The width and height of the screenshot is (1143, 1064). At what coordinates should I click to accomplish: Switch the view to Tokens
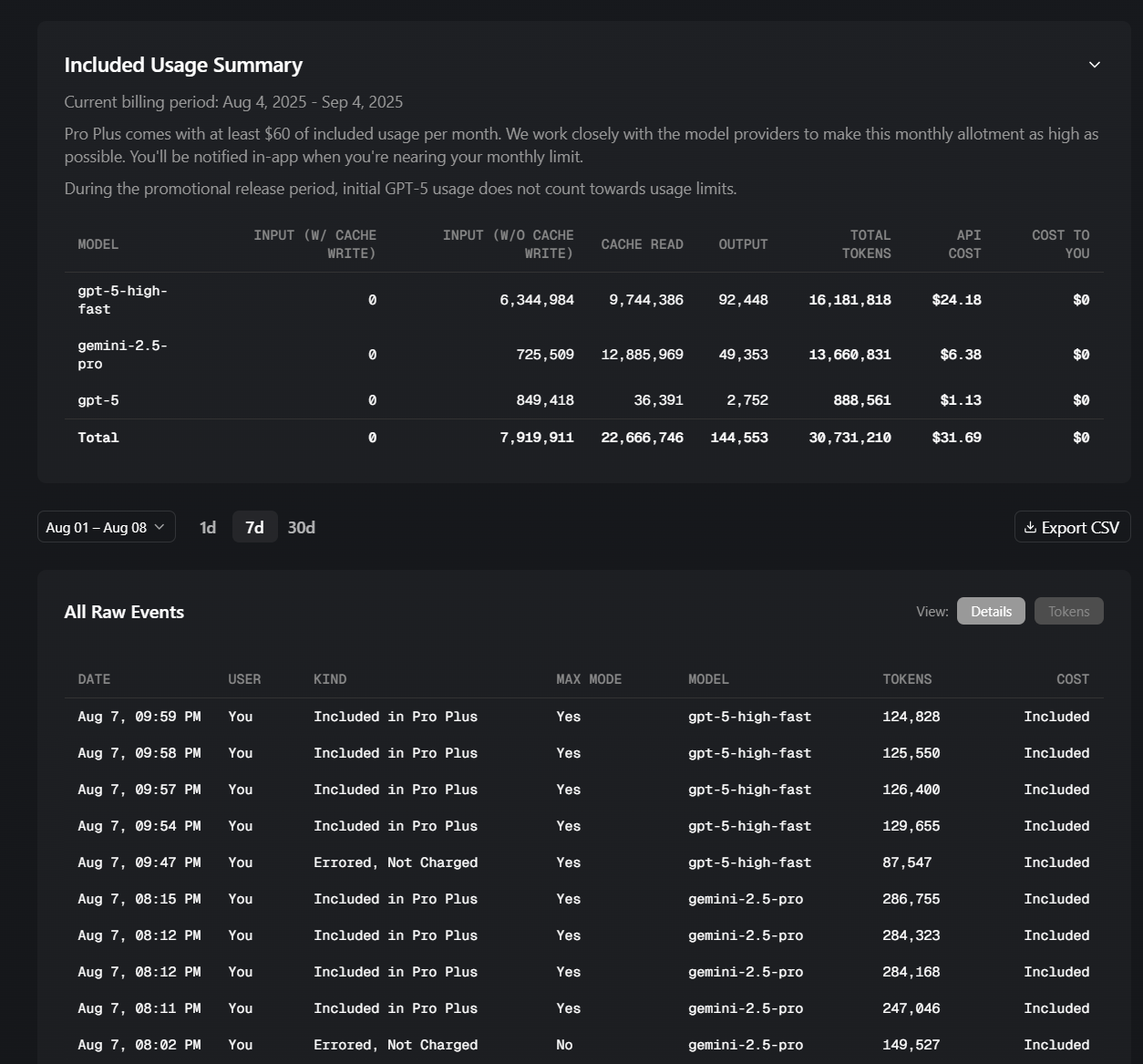point(1068,611)
